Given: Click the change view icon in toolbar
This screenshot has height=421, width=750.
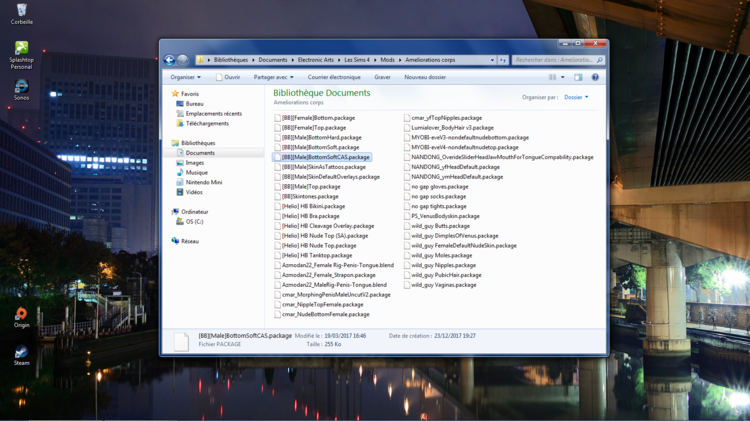Looking at the screenshot, I should click(552, 77).
